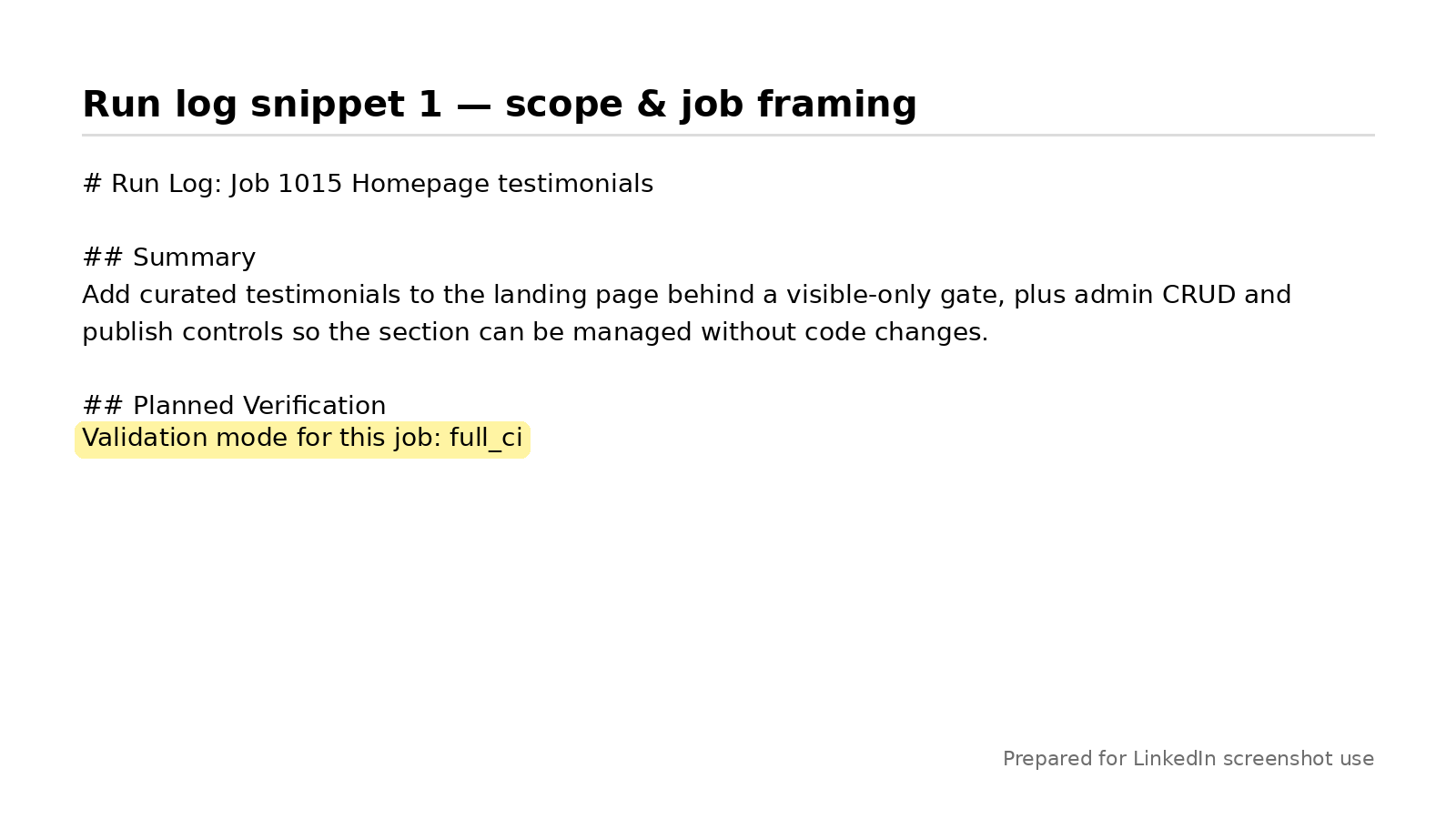Click the "## Planned Verification" heading

point(234,406)
